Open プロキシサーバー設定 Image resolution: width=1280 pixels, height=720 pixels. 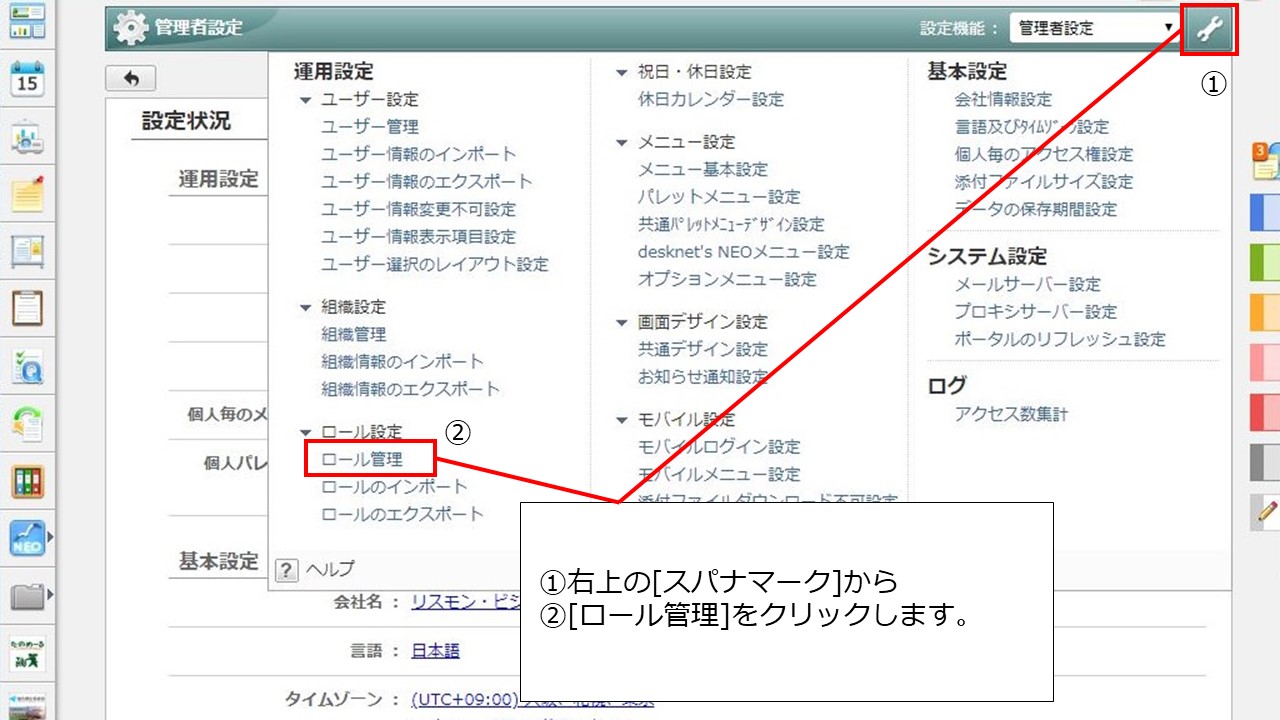[1036, 312]
